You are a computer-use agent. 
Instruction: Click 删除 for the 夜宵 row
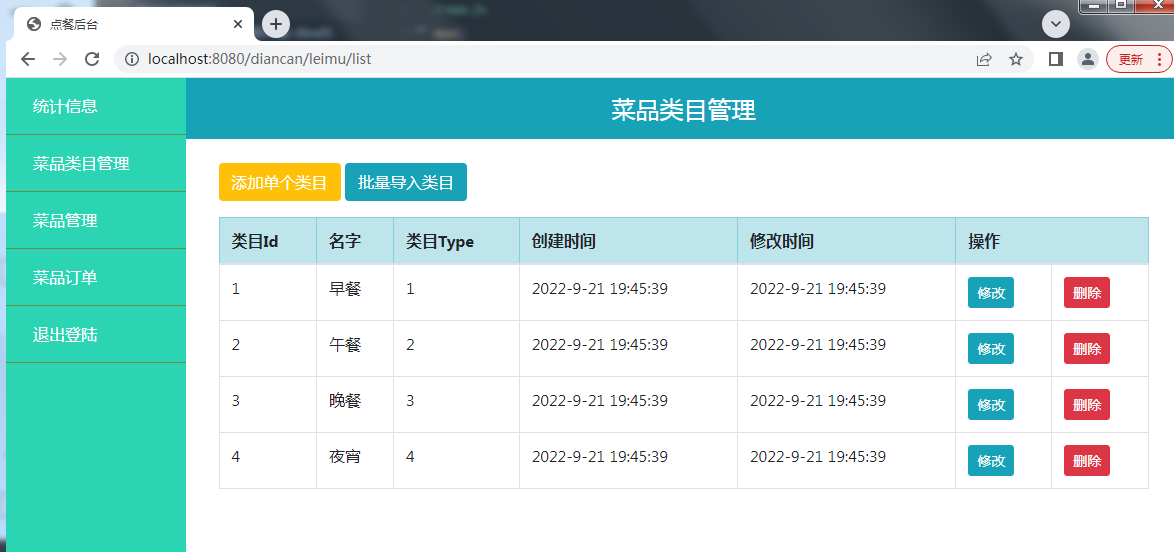1086,461
